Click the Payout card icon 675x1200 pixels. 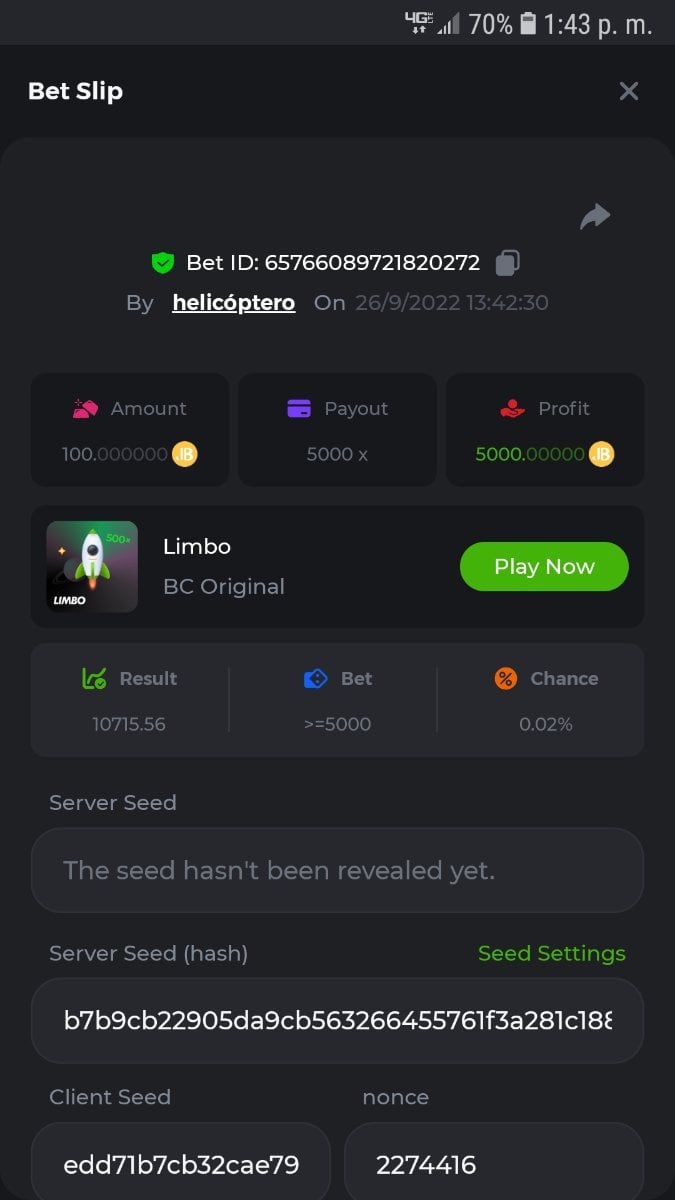[299, 408]
